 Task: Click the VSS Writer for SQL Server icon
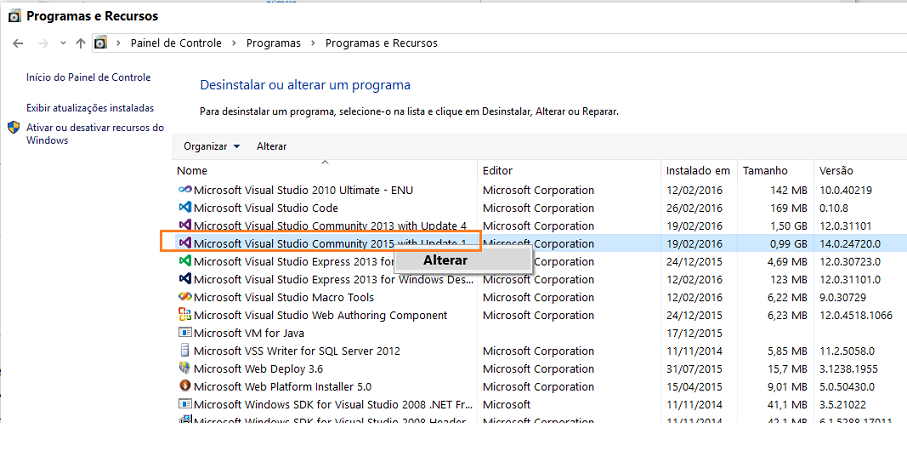click(x=185, y=351)
